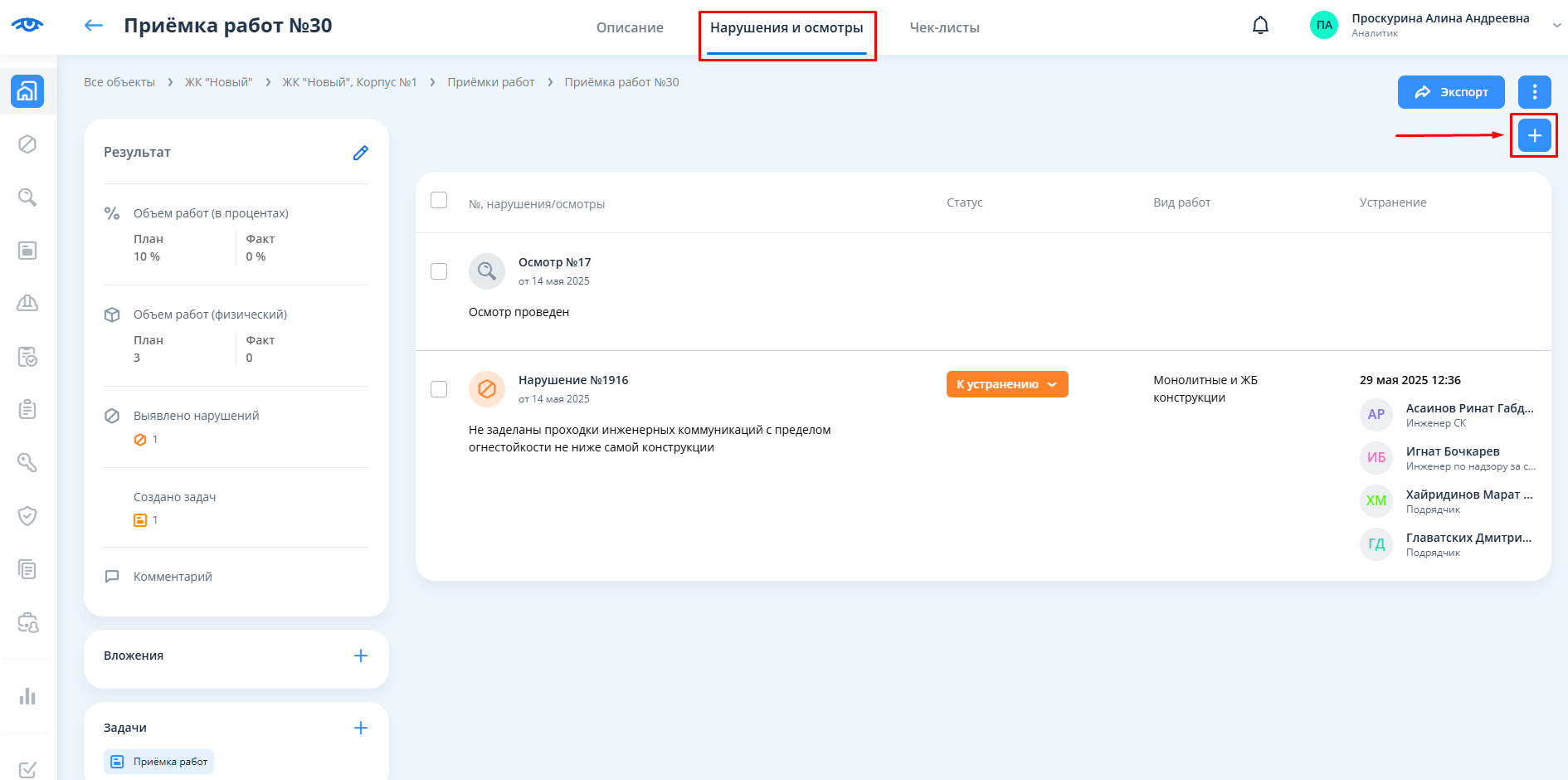The width and height of the screenshot is (1568, 780).
Task: Add a new violation with plus button
Action: coord(1534,135)
